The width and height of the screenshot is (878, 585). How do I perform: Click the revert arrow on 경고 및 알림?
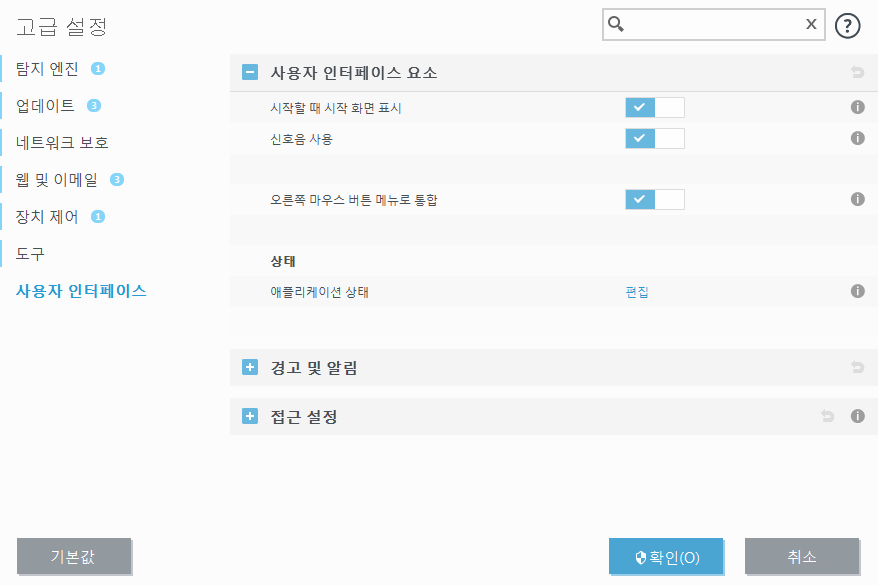click(860, 366)
